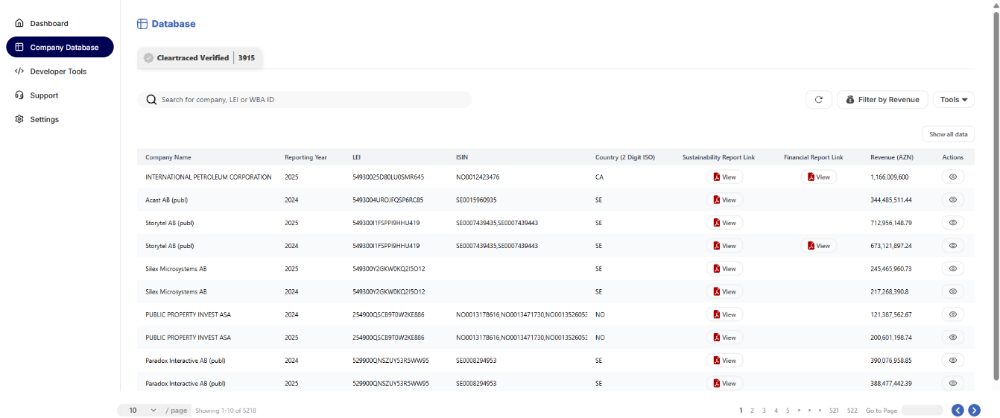1000x418 pixels.
Task: Click the Go to Page input box
Action: 922,410
